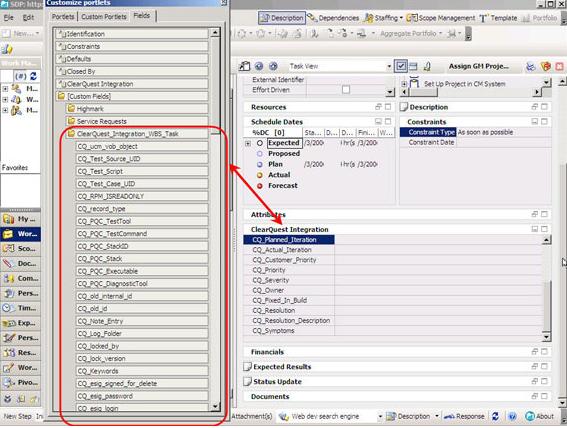Select the CQ_ucm_vob_object field
The width and height of the screenshot is (567, 428).
point(142,146)
